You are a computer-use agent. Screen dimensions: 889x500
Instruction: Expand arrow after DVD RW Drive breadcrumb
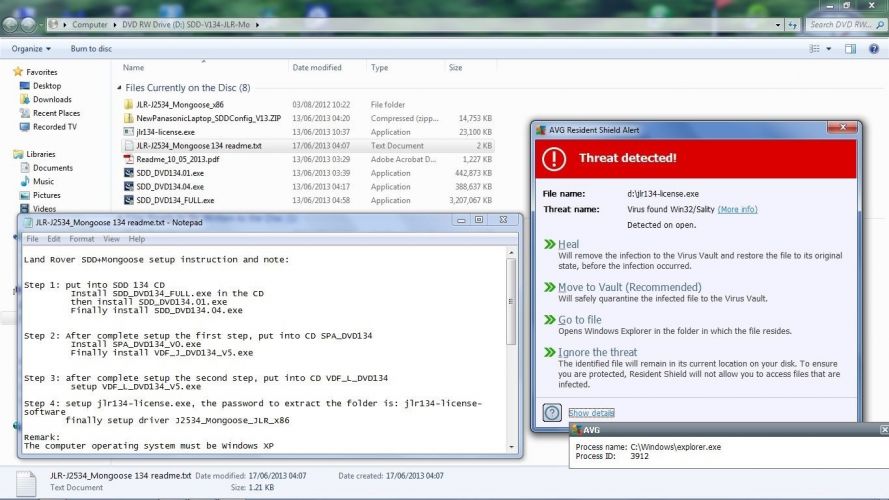click(257, 25)
